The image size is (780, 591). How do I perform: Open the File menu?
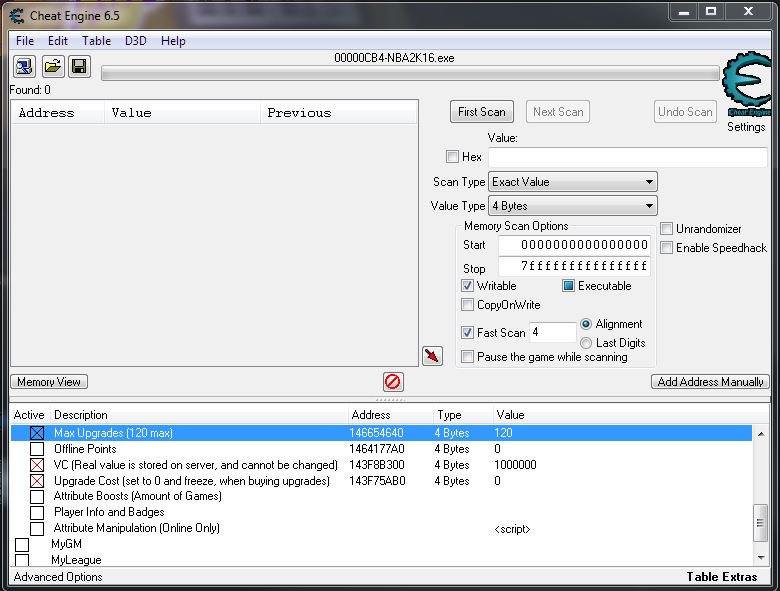(25, 41)
